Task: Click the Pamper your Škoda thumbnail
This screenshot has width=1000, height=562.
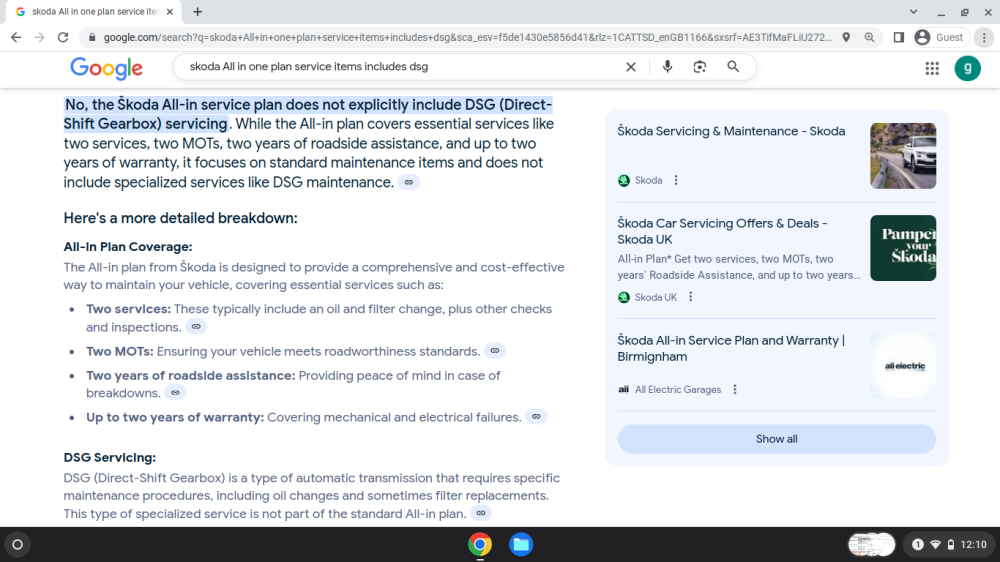Action: coord(903,248)
